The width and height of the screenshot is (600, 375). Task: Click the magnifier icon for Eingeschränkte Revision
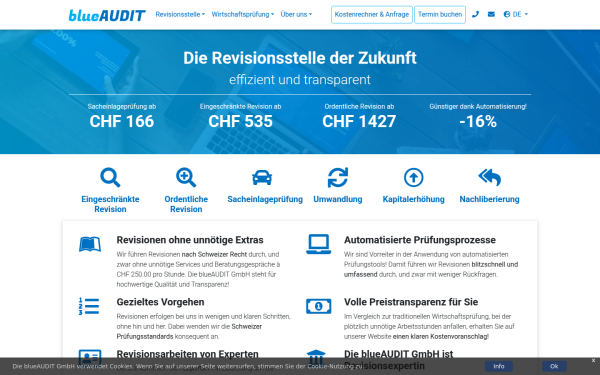(110, 178)
